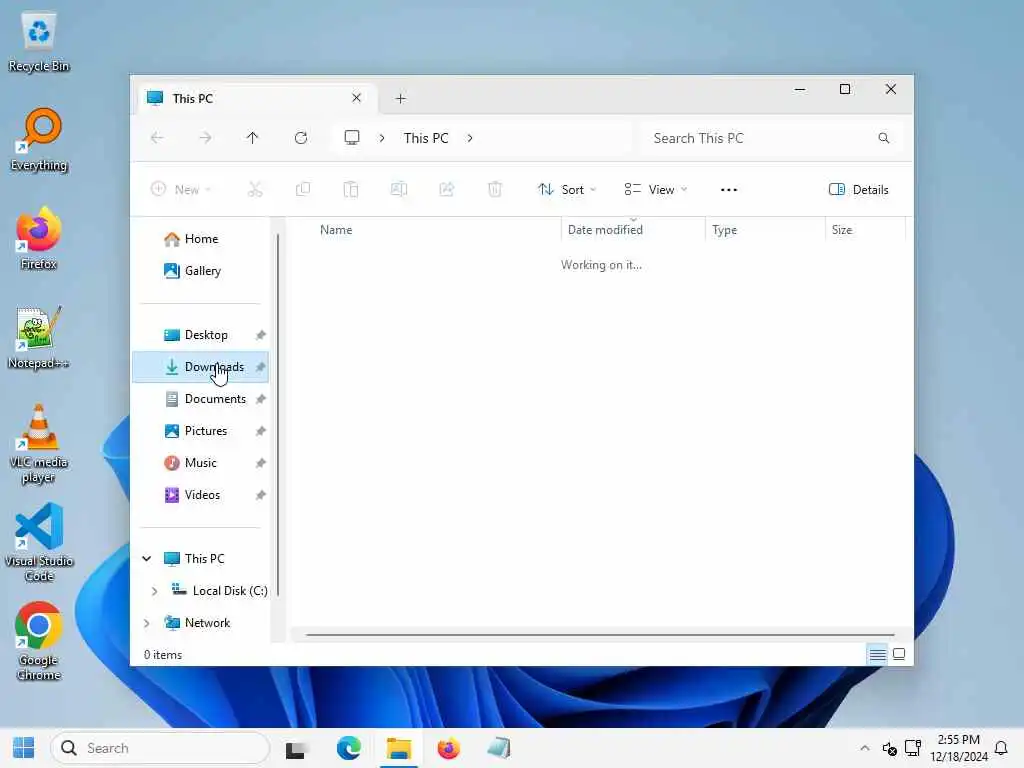Screen dimensions: 1024x768
Task: Open the View dropdown
Action: [656, 189]
